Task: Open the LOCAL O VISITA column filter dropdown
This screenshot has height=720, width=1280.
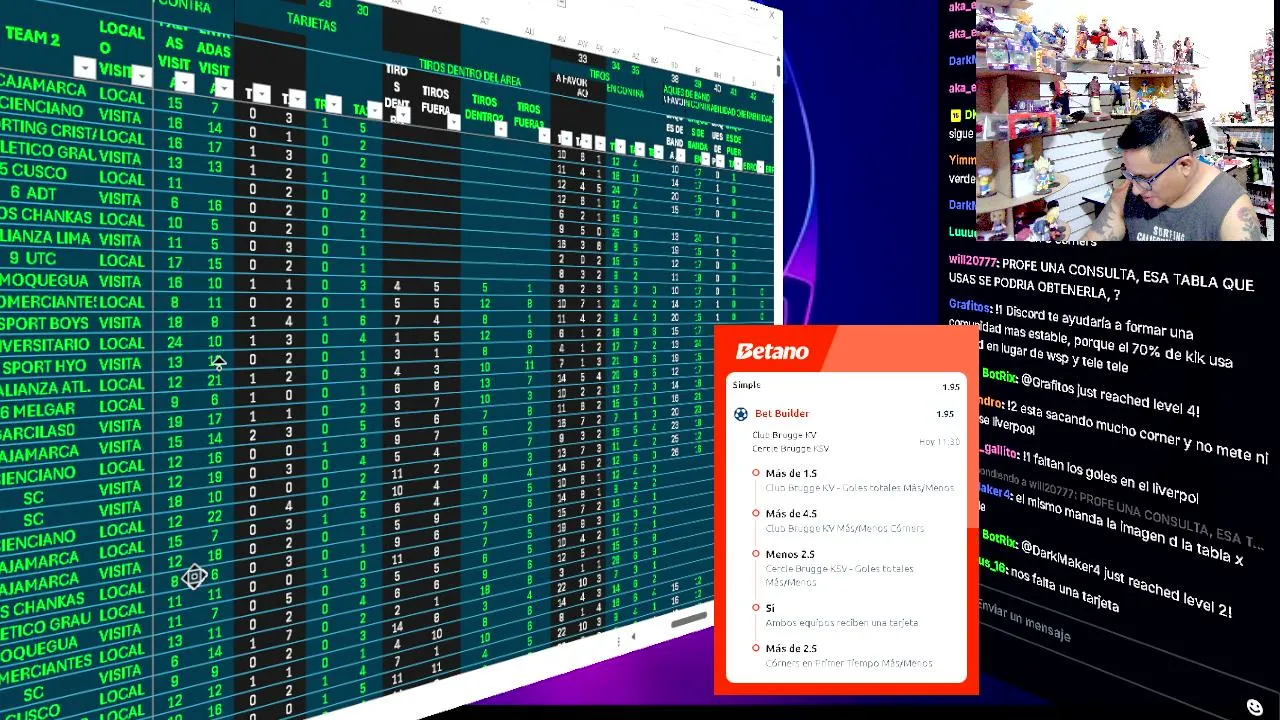Action: coord(141,76)
